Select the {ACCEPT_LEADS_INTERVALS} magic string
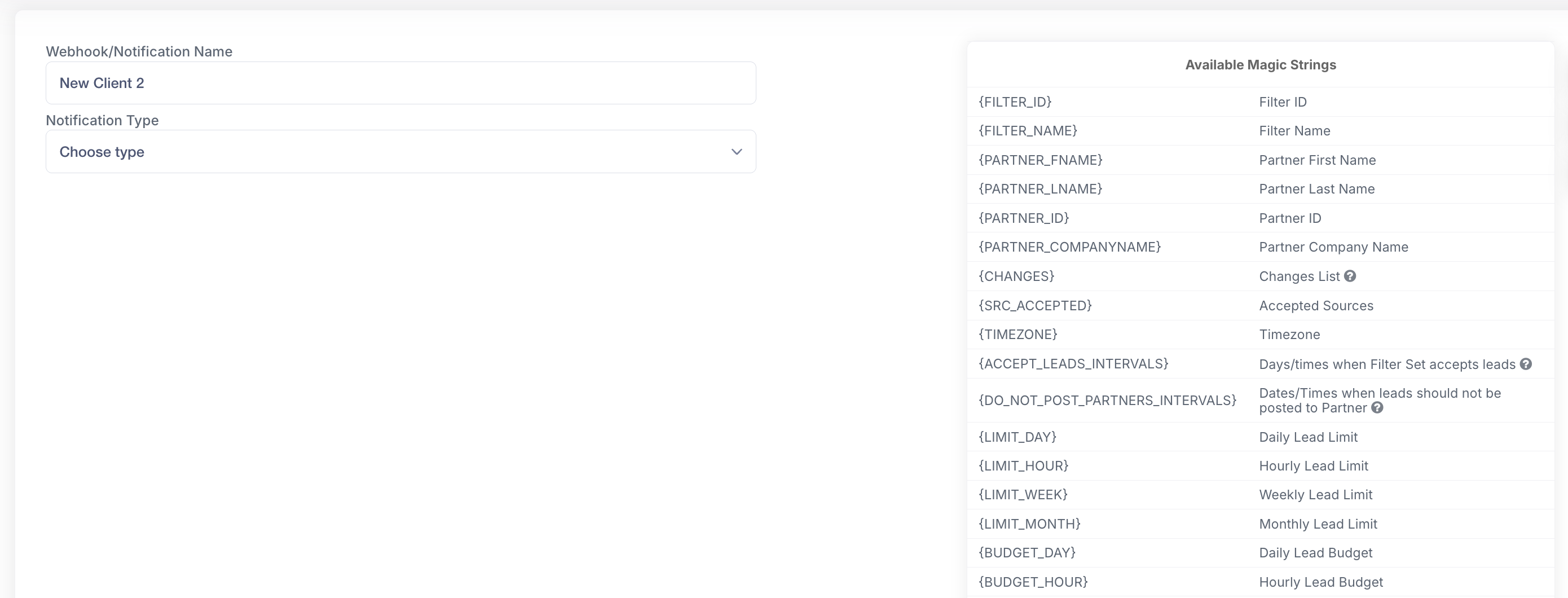 tap(1073, 363)
